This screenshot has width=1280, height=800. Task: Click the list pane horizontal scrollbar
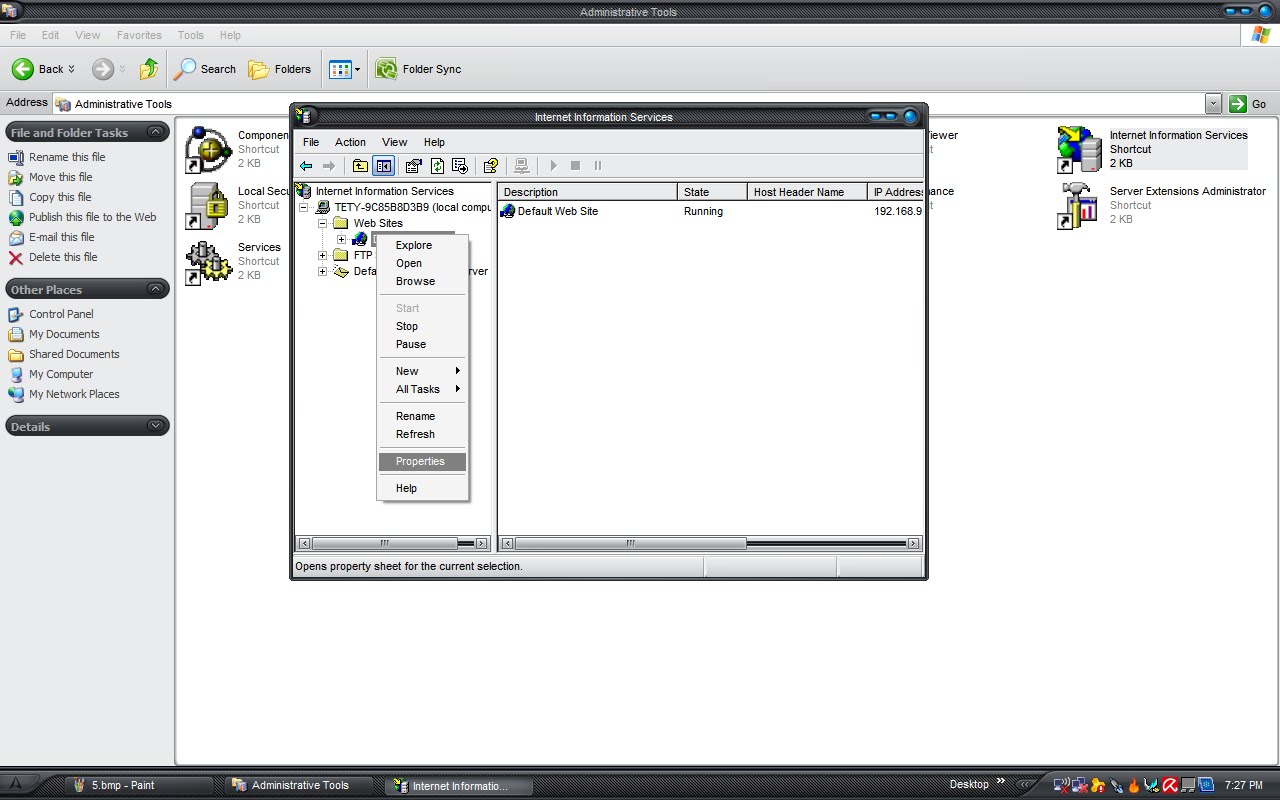pyautogui.click(x=710, y=543)
